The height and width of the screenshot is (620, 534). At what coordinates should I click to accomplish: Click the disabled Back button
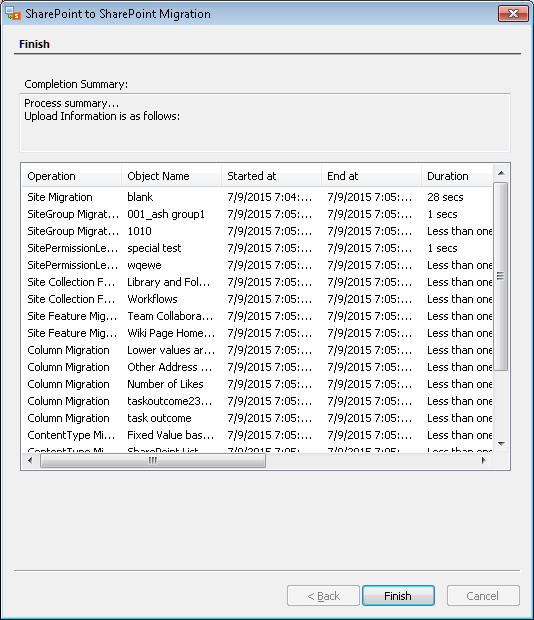323,595
